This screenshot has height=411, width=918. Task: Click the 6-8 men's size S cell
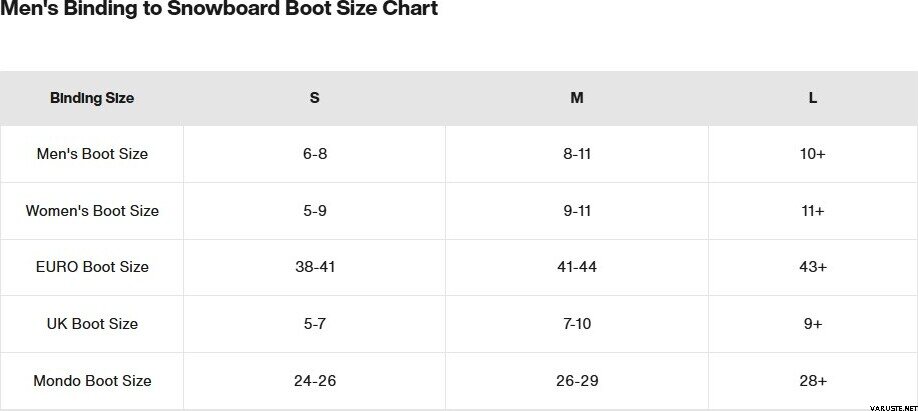point(315,154)
